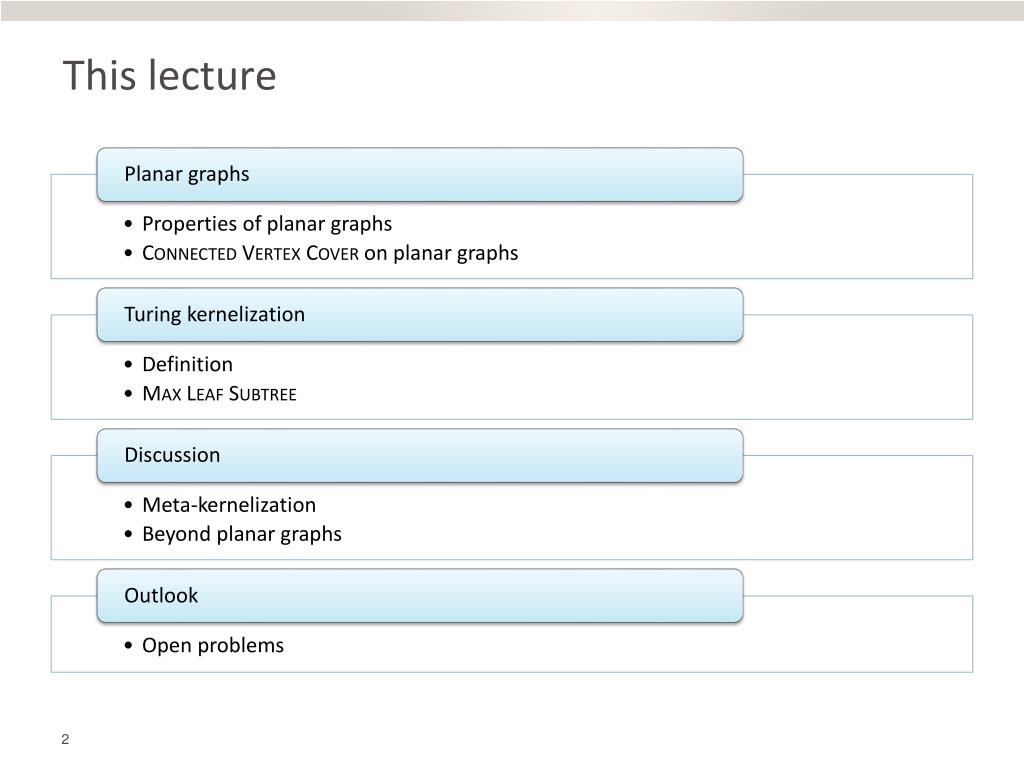Click the gray header bar at top
This screenshot has width=1024, height=768.
512,10
